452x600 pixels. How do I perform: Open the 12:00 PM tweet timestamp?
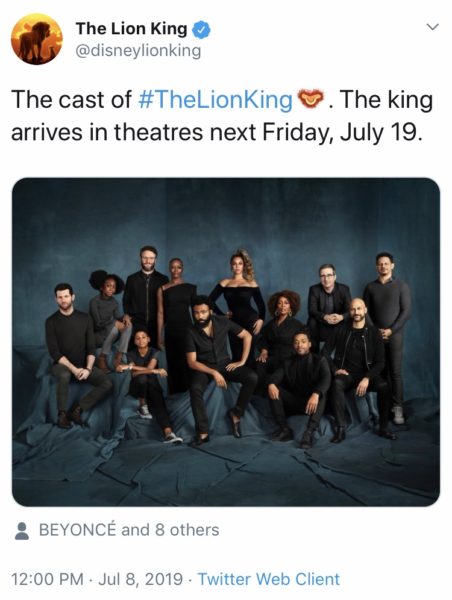coord(47,579)
